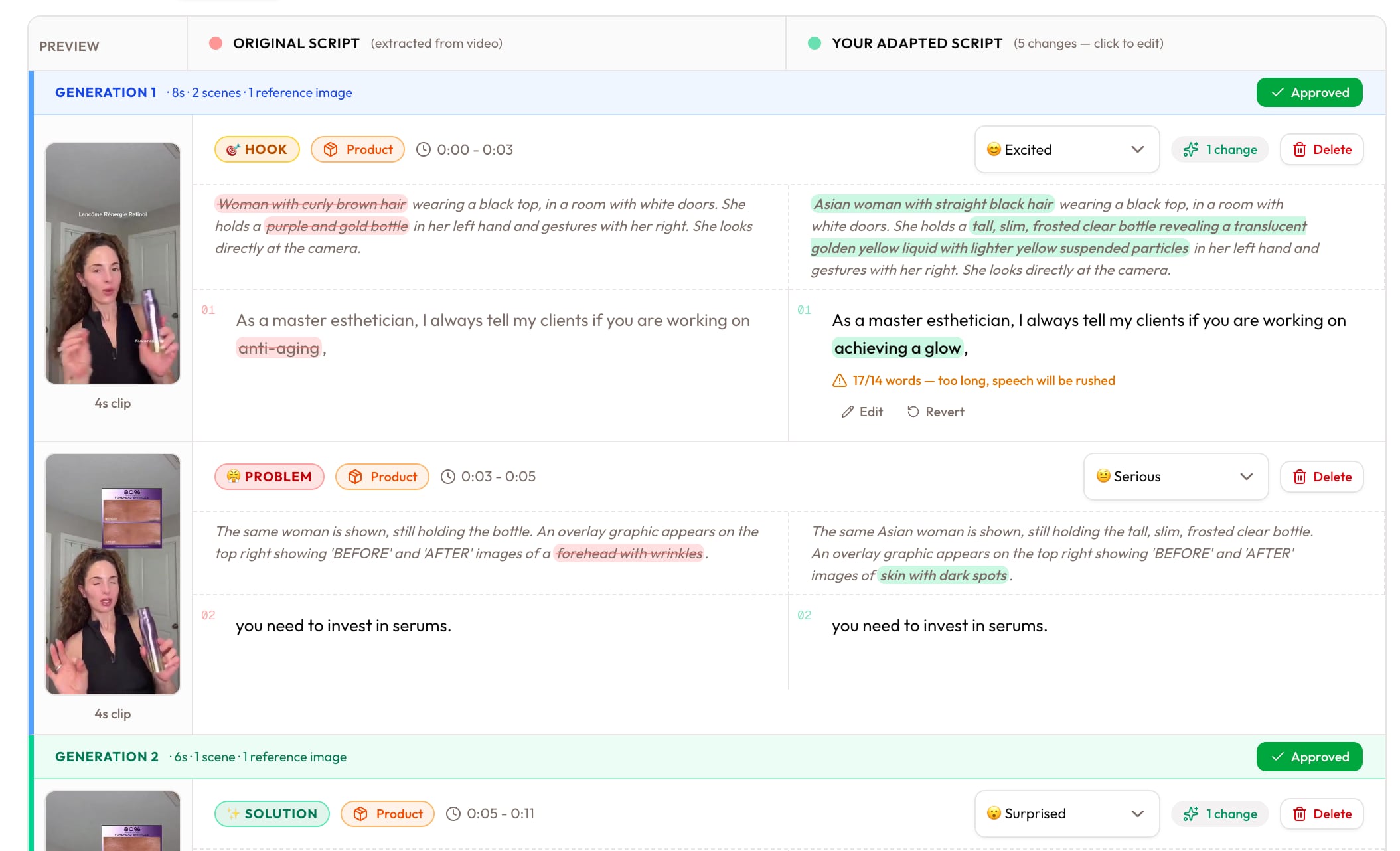1400x851 pixels.
Task: Open the Surprised emotion dropdown
Action: (1067, 814)
